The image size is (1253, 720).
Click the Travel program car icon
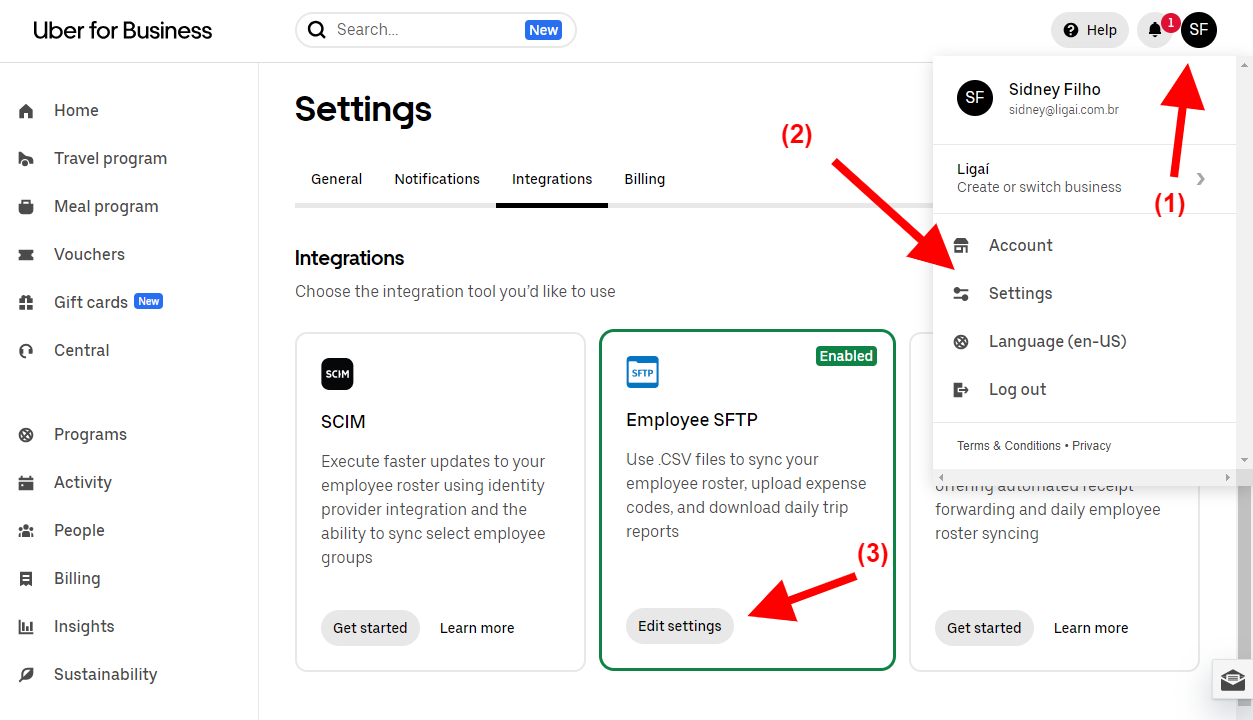pos(26,159)
